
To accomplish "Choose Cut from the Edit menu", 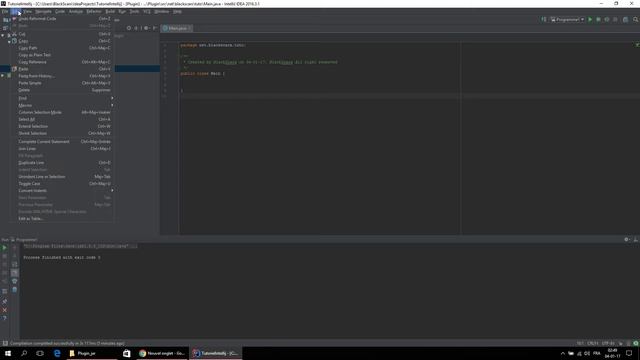I will tap(62, 34).
